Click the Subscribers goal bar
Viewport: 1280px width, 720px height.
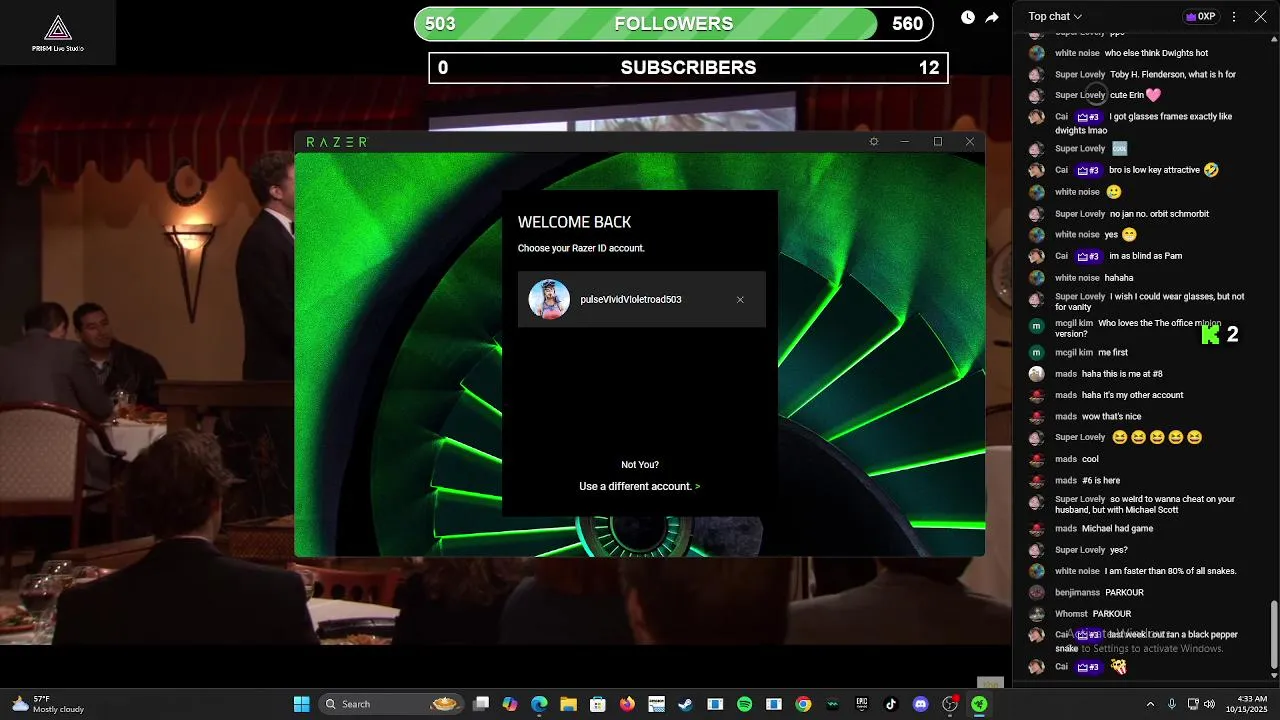688,68
